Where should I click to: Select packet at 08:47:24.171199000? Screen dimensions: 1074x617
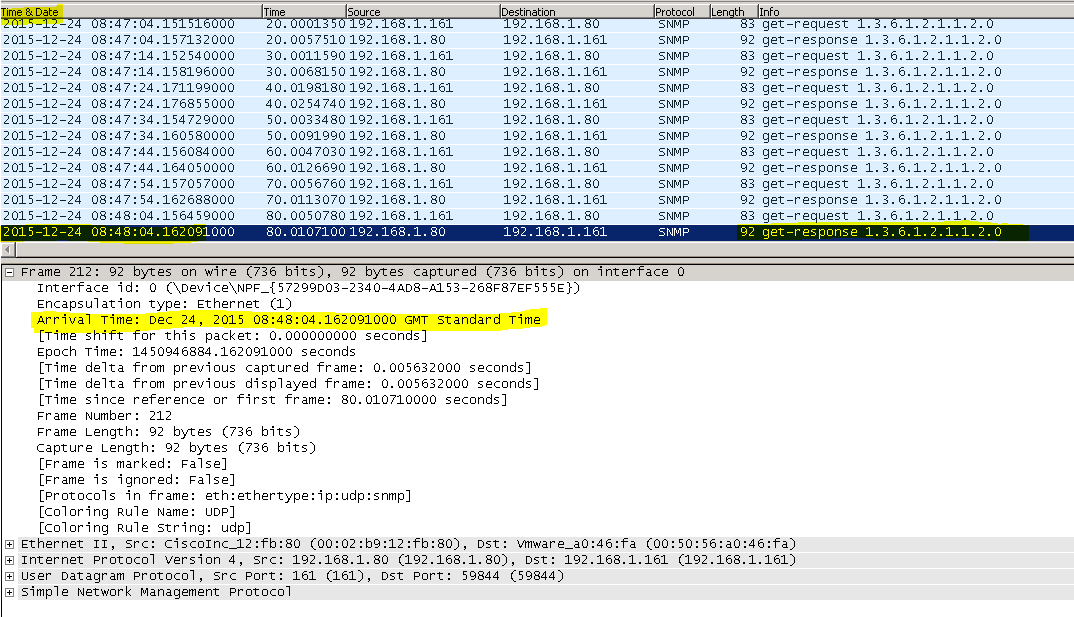coord(537,88)
